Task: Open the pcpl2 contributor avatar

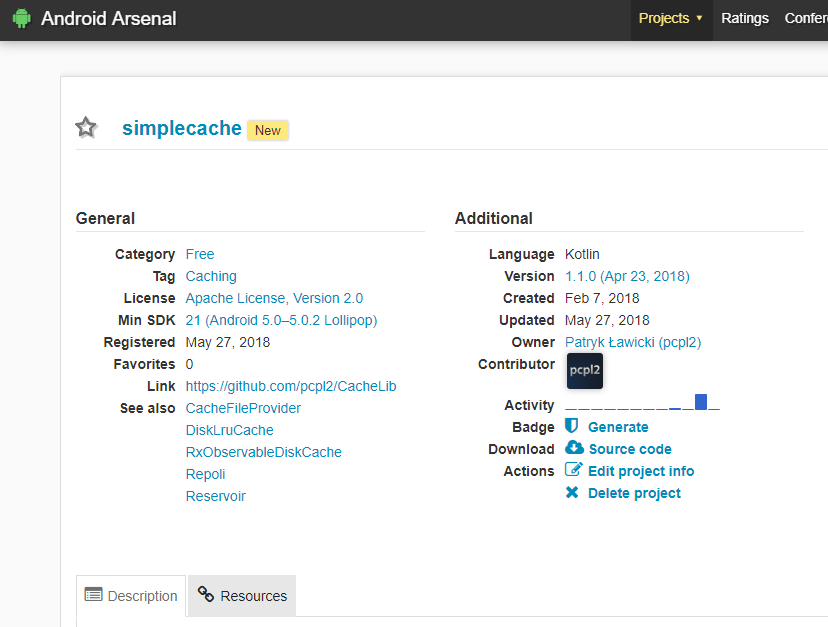Action: 584,371
